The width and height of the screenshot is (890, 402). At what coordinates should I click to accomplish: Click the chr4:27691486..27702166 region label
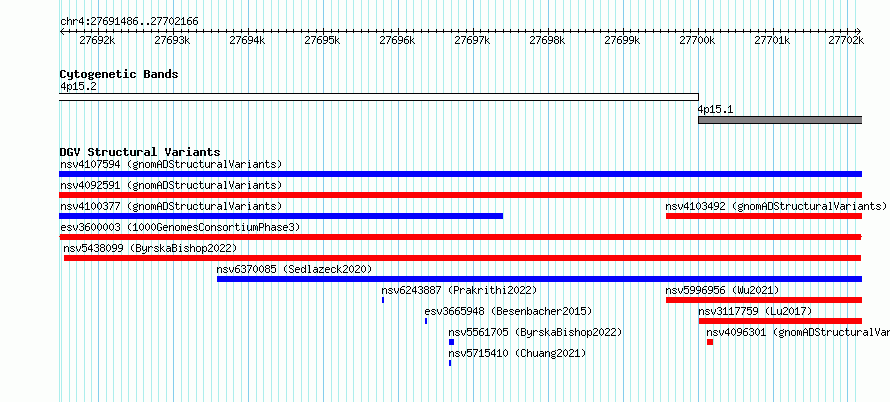(x=129, y=22)
